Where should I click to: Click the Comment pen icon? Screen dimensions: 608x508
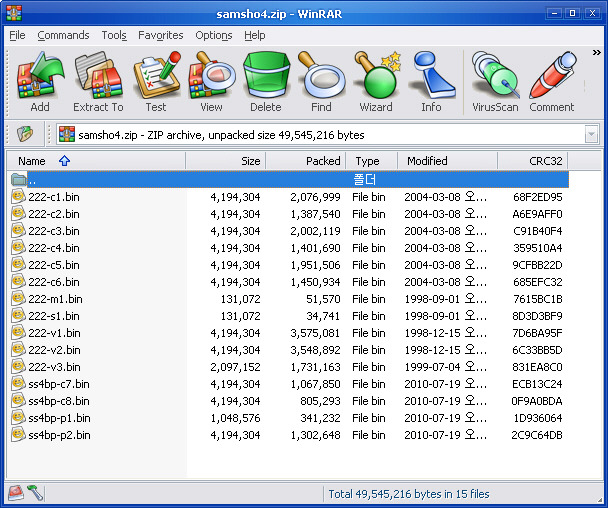tap(552, 81)
